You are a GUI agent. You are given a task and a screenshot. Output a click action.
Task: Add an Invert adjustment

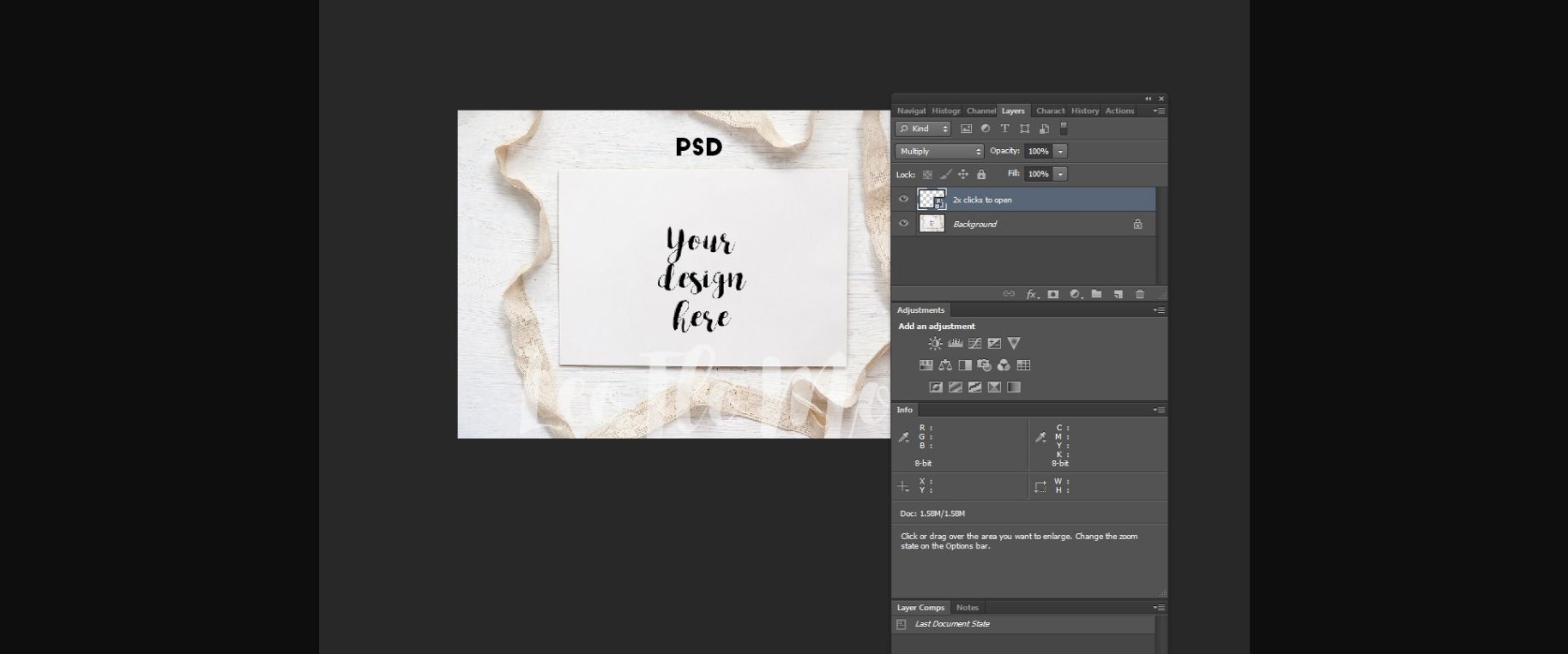point(935,387)
